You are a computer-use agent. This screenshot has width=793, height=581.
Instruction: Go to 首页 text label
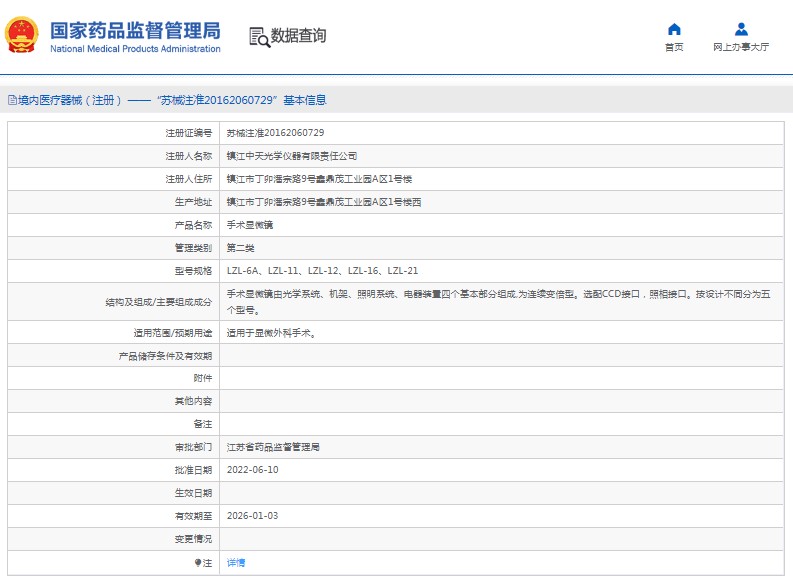(674, 47)
